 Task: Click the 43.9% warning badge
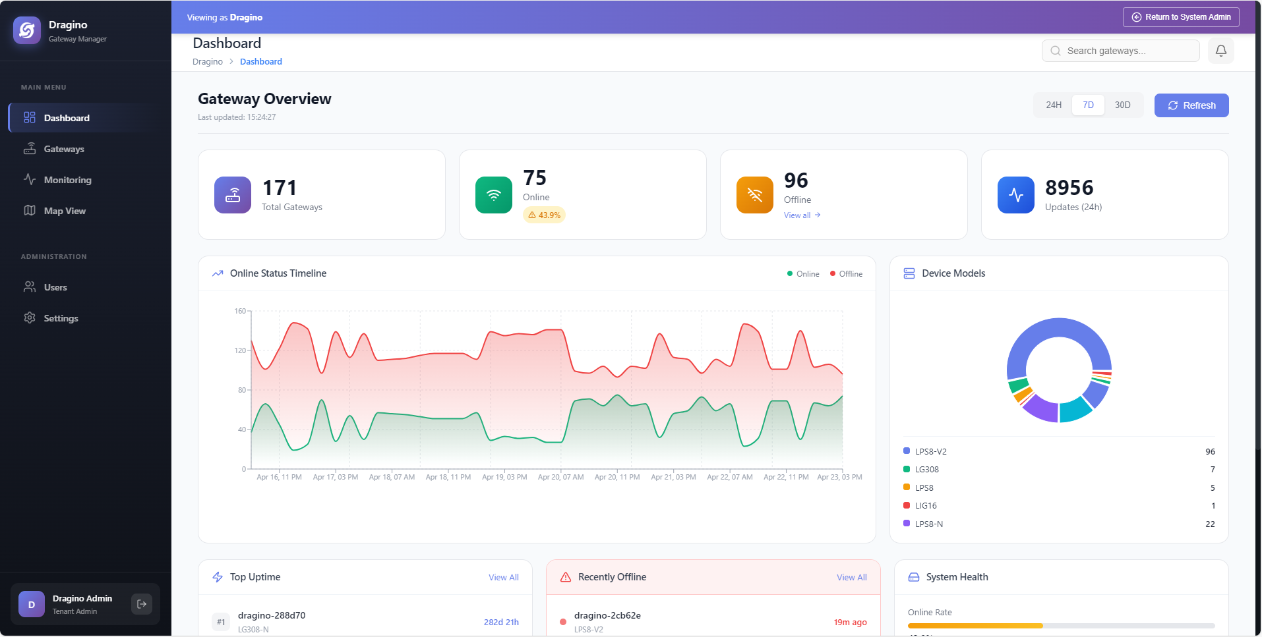coord(544,215)
